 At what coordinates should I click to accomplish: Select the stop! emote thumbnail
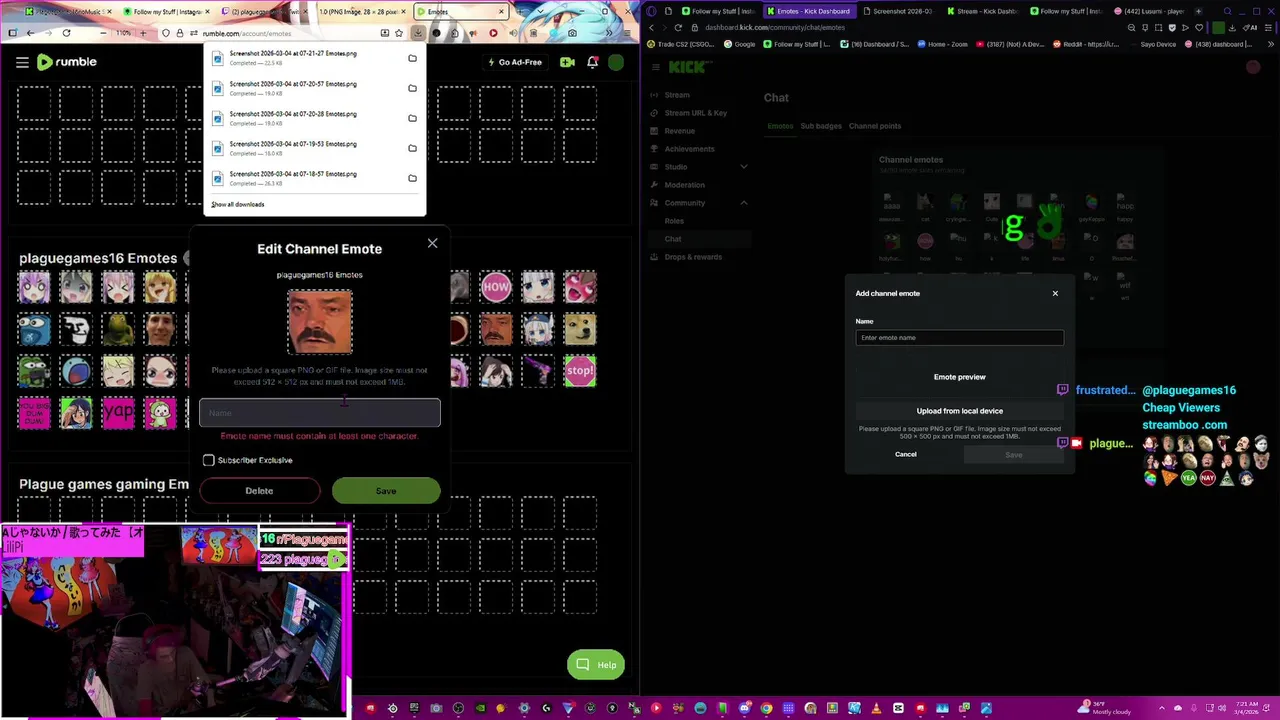pyautogui.click(x=580, y=371)
